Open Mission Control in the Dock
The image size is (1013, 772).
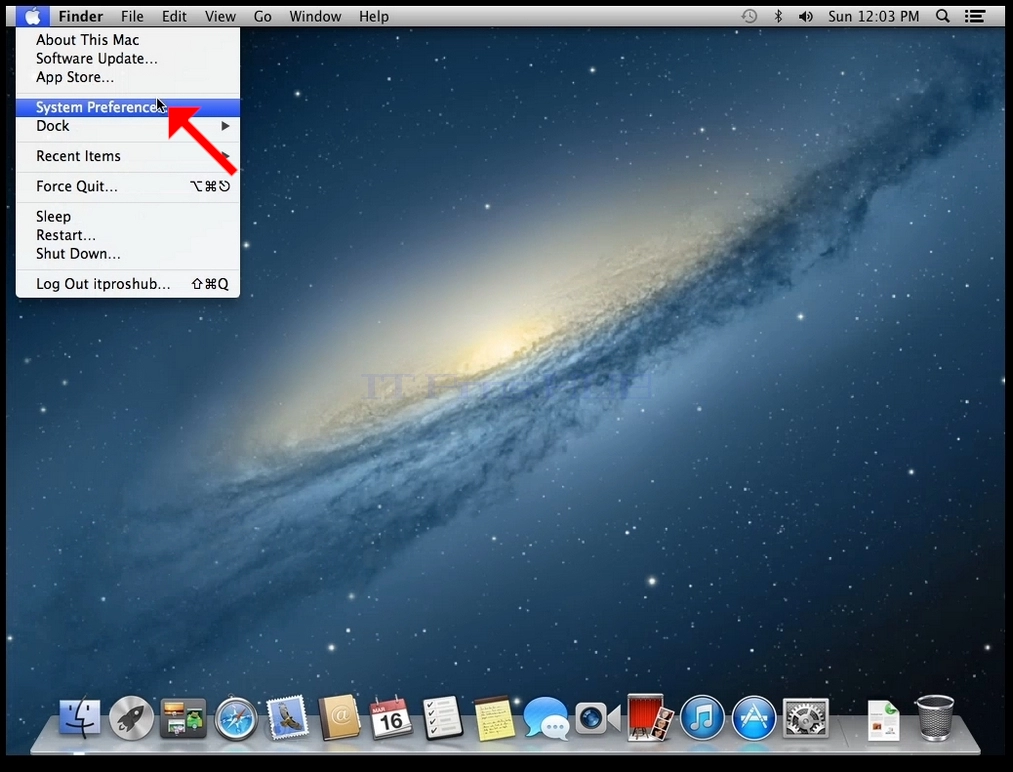tap(183, 718)
